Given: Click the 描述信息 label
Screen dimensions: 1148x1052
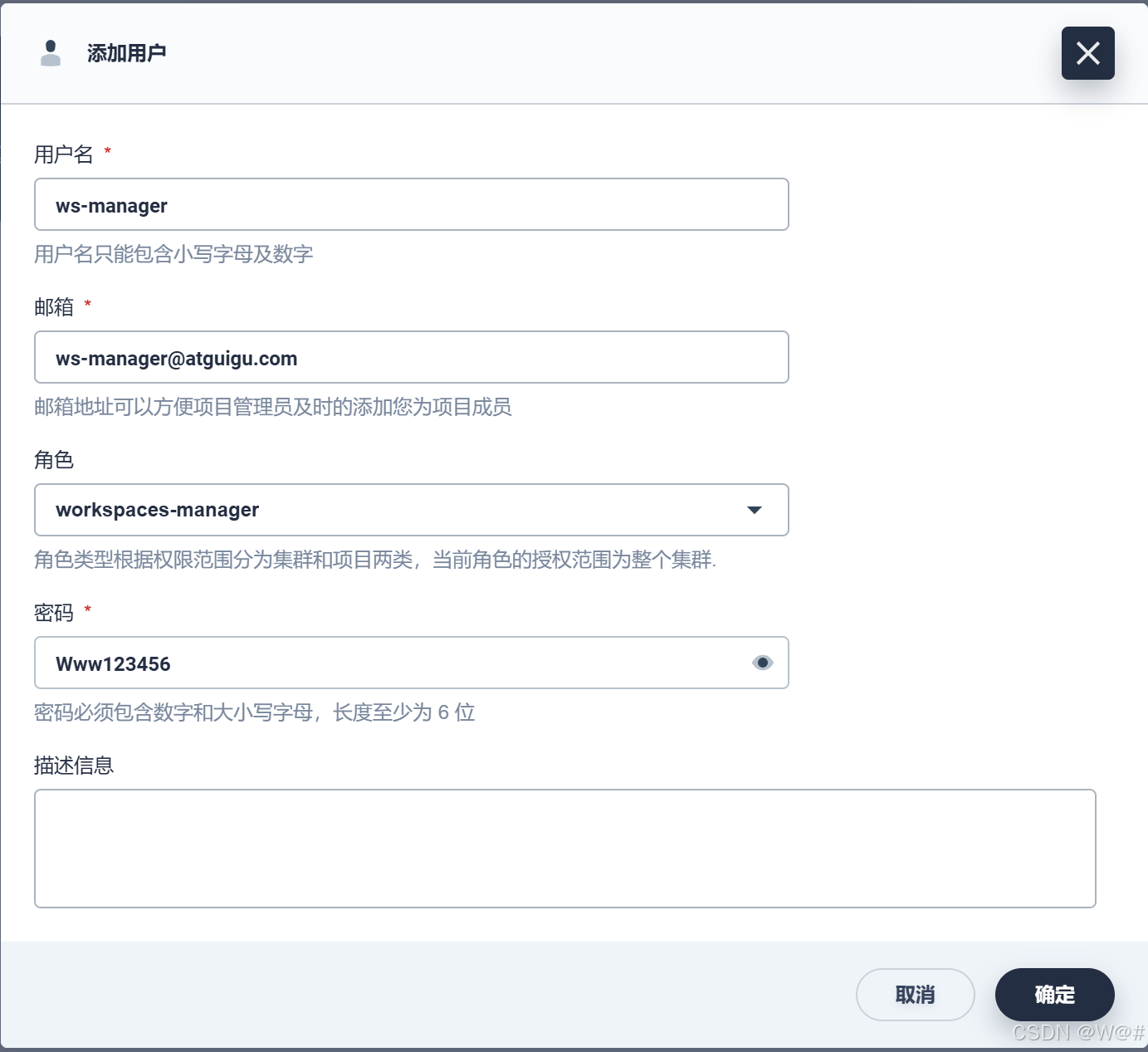Looking at the screenshot, I should [x=74, y=766].
